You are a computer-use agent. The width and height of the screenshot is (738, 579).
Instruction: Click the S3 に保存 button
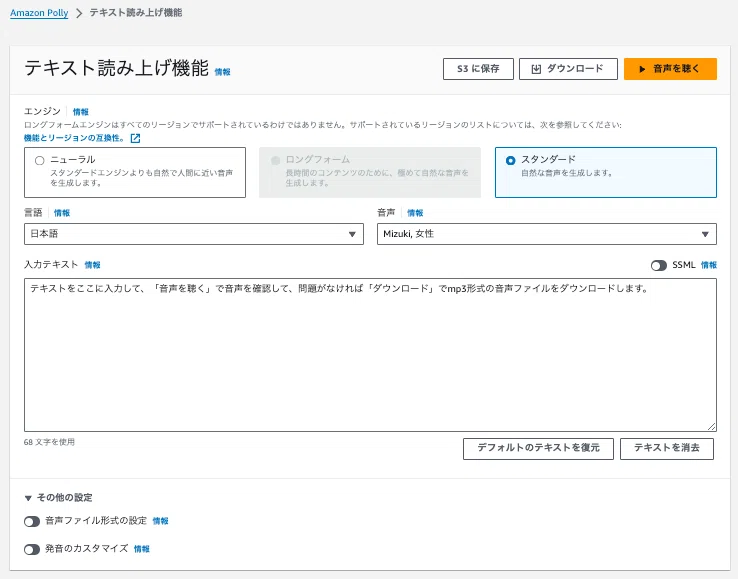pos(478,69)
